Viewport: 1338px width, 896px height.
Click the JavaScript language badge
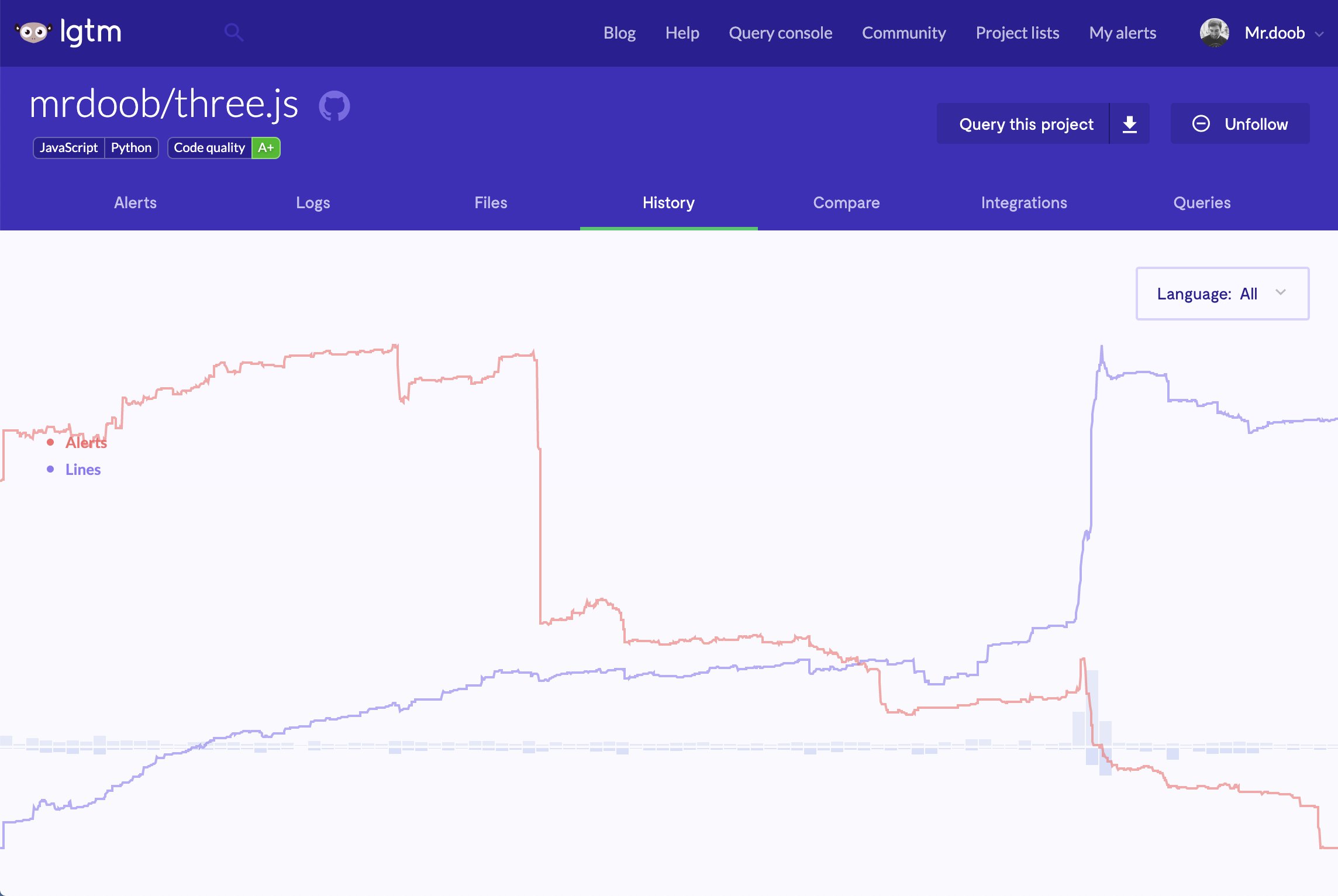click(69, 148)
